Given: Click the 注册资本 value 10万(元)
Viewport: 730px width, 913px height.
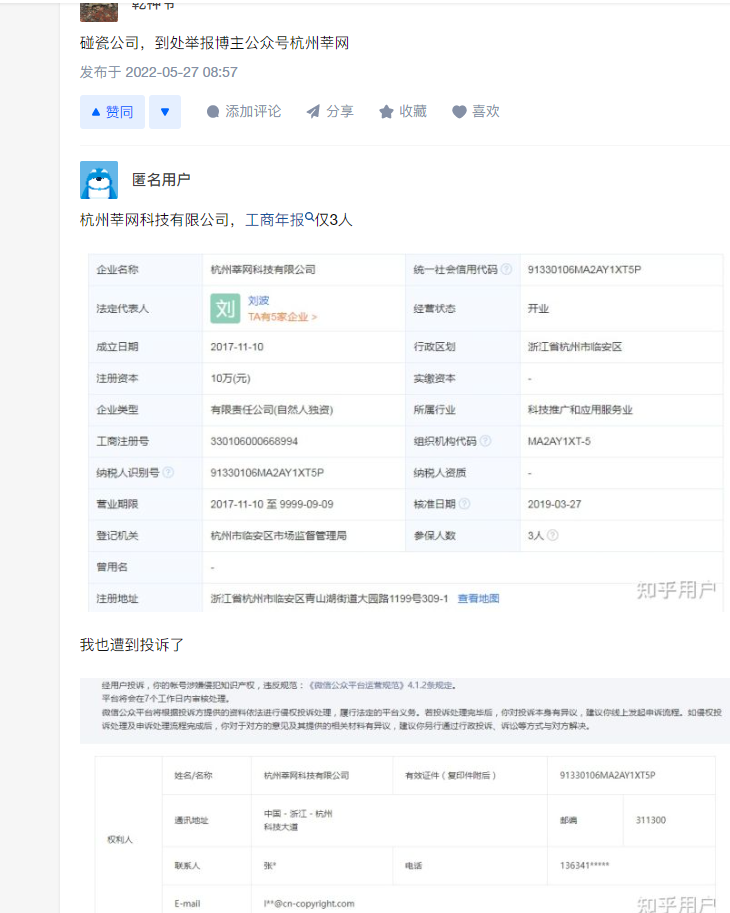Looking at the screenshot, I should tap(231, 378).
